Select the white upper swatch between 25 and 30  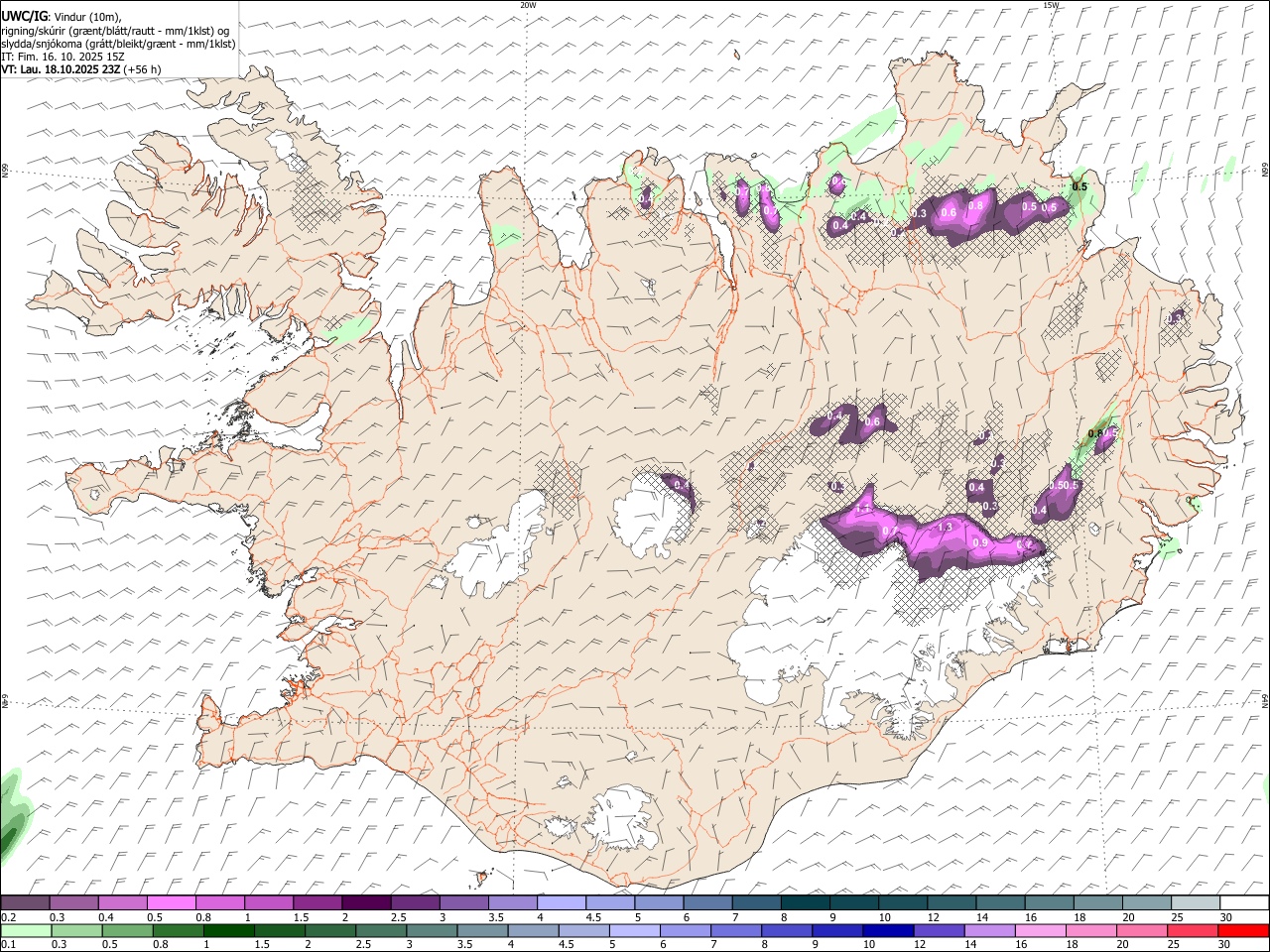pos(1195,902)
